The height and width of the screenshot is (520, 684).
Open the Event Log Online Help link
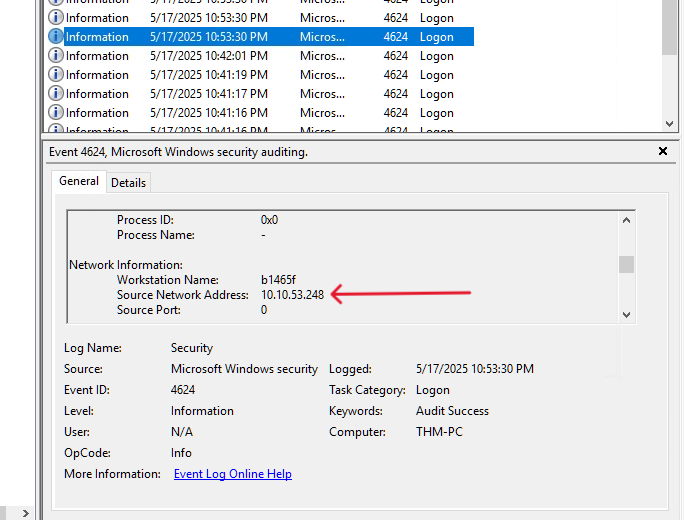point(232,474)
